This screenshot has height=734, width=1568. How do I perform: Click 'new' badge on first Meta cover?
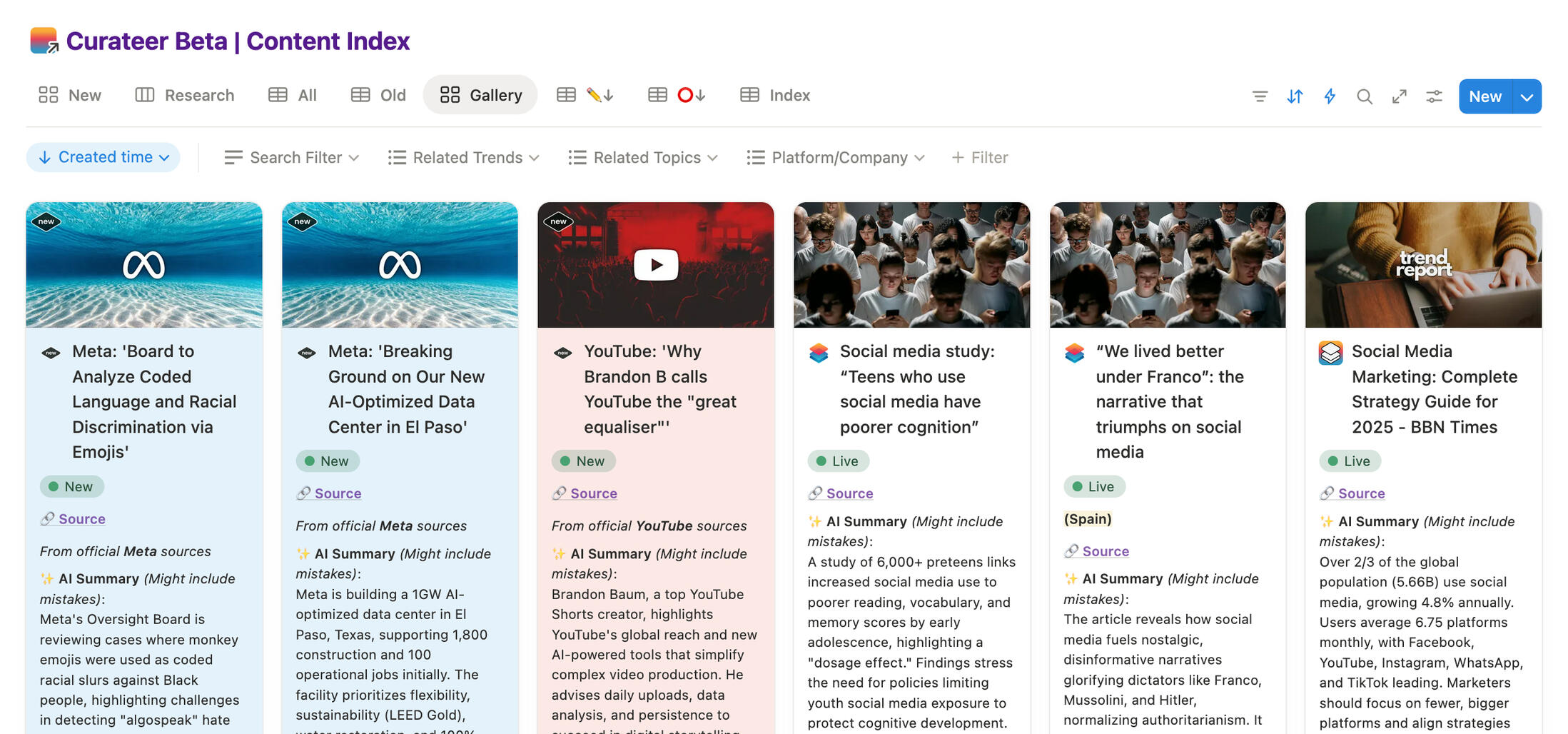pyautogui.click(x=46, y=221)
